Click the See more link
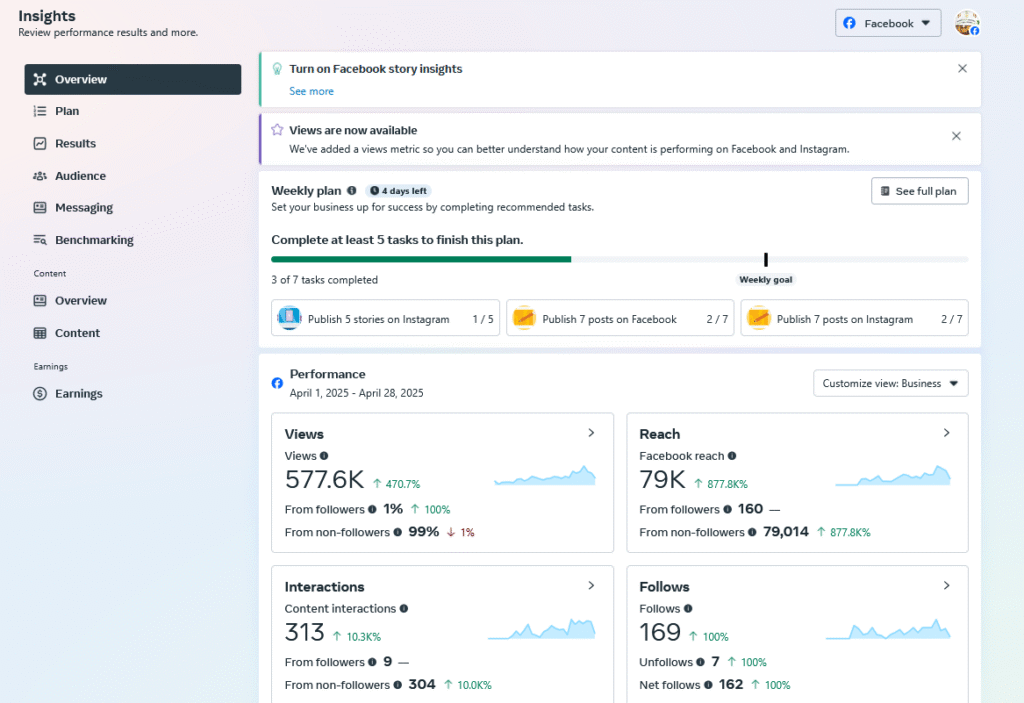The height and width of the screenshot is (703, 1024). pos(311,91)
